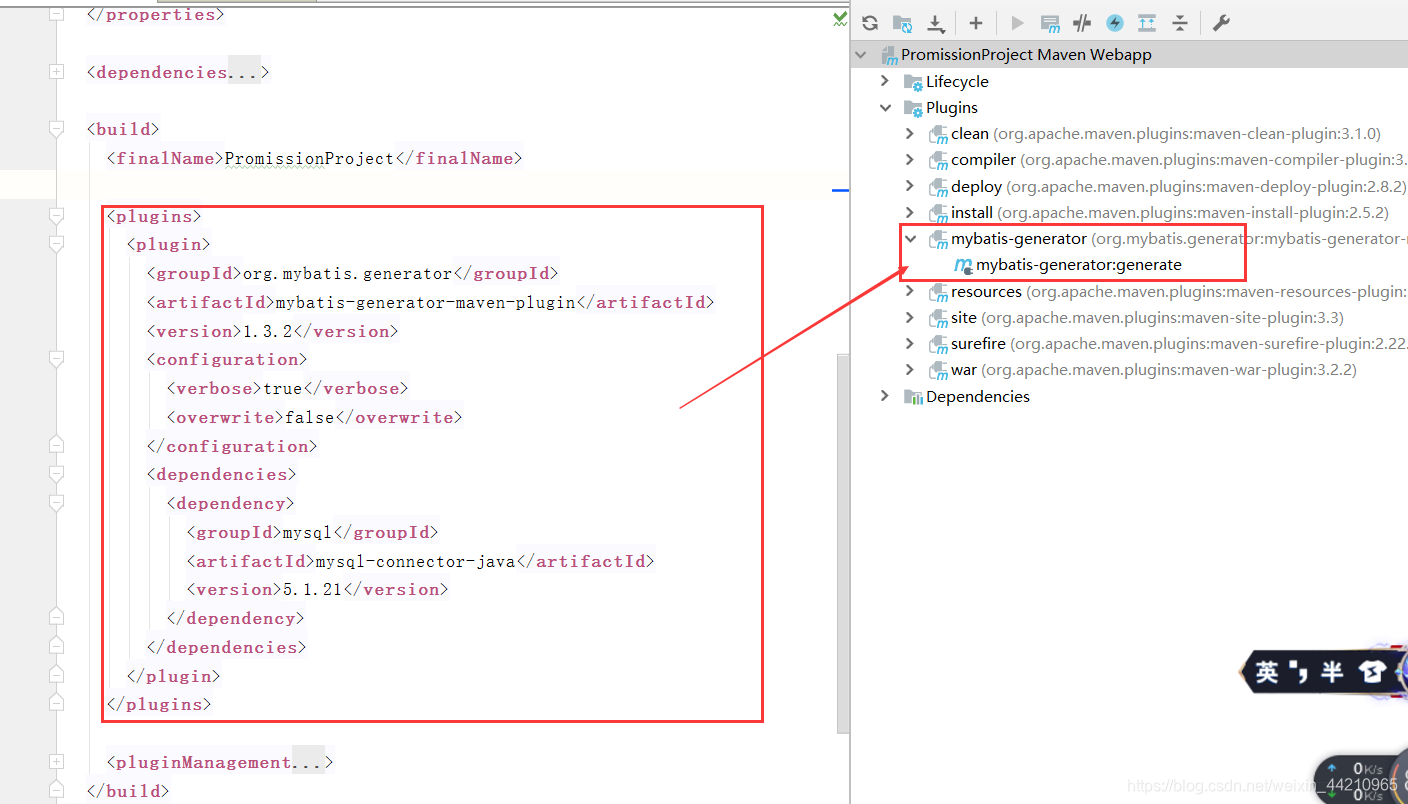Click the editor vertical scrollbar thumb

[844, 545]
